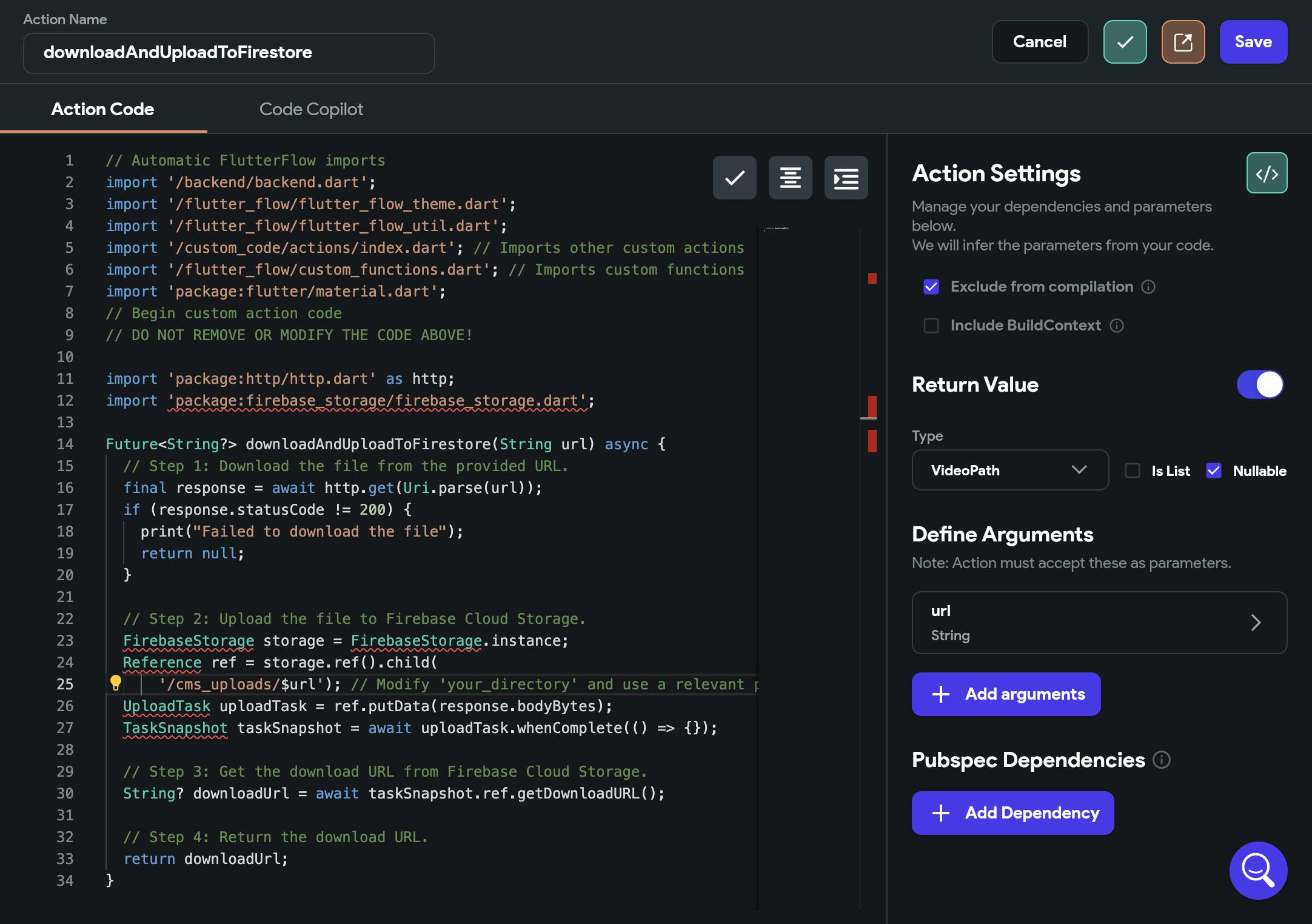The image size is (1312, 924).
Task: Open the VideoPath type dropdown
Action: 1010,470
